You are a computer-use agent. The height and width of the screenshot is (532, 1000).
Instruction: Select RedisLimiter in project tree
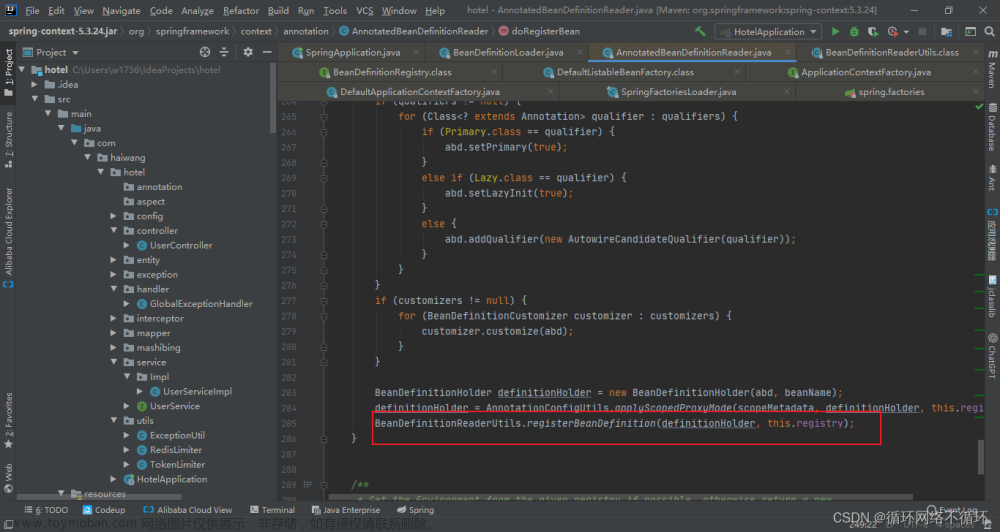pyautogui.click(x=175, y=450)
